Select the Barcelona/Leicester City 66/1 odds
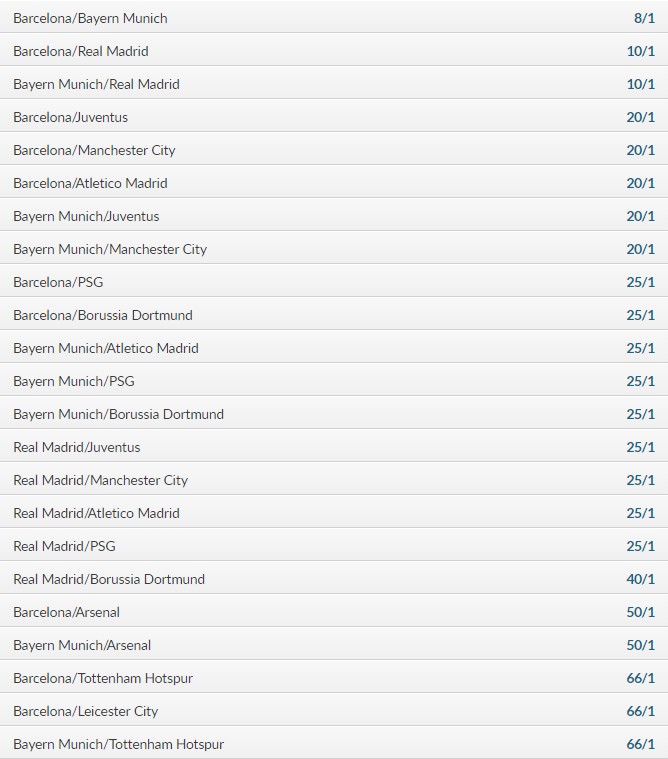Screen dimensions: 668x759 tap(640, 711)
